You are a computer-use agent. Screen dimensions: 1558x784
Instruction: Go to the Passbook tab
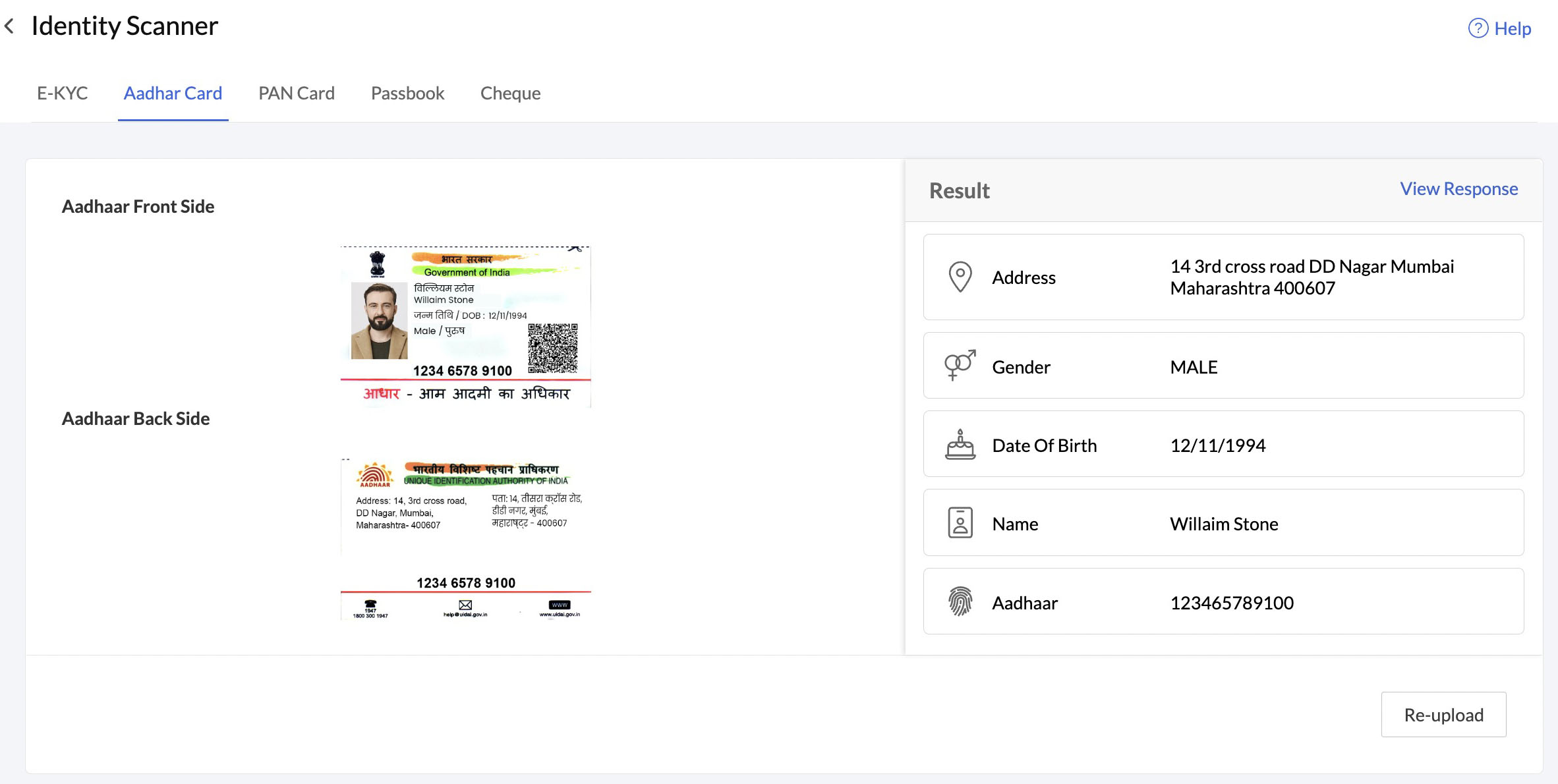pyautogui.click(x=407, y=93)
